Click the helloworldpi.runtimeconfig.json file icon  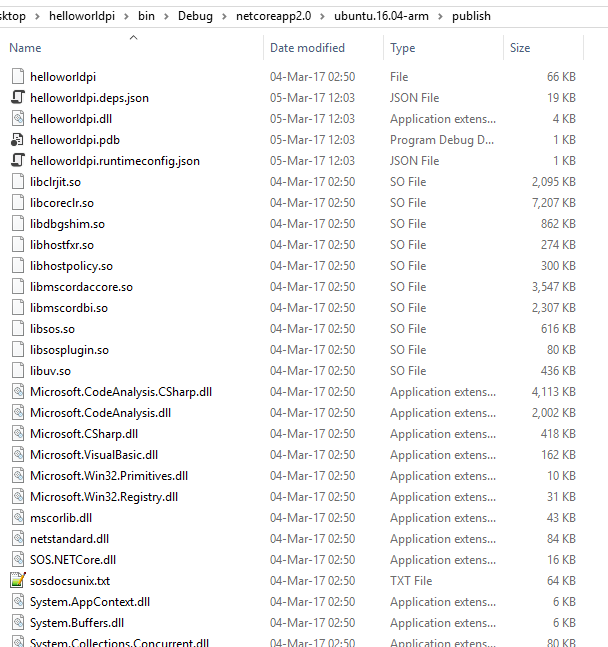click(18, 161)
